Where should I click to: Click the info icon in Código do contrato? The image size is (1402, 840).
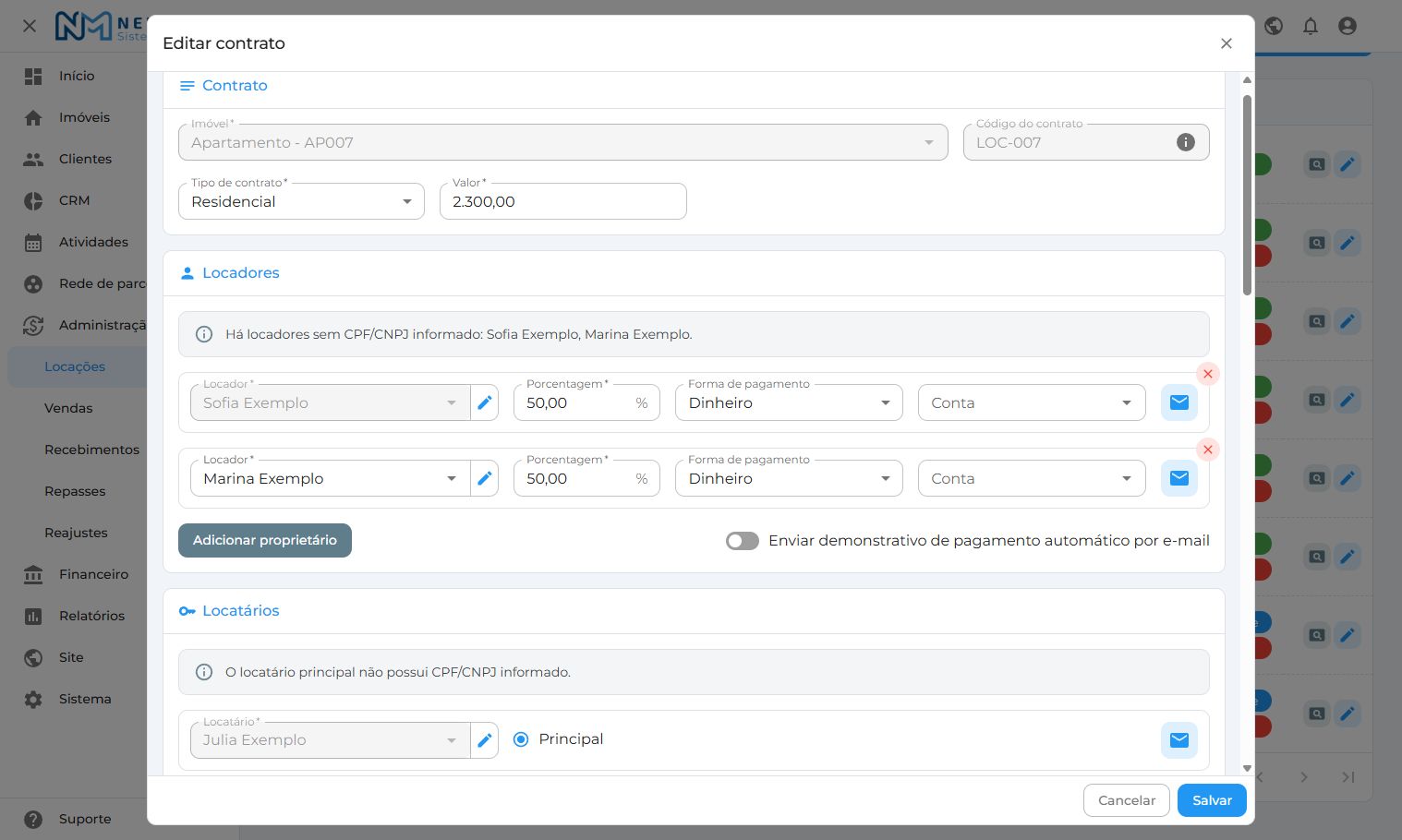[x=1186, y=142]
